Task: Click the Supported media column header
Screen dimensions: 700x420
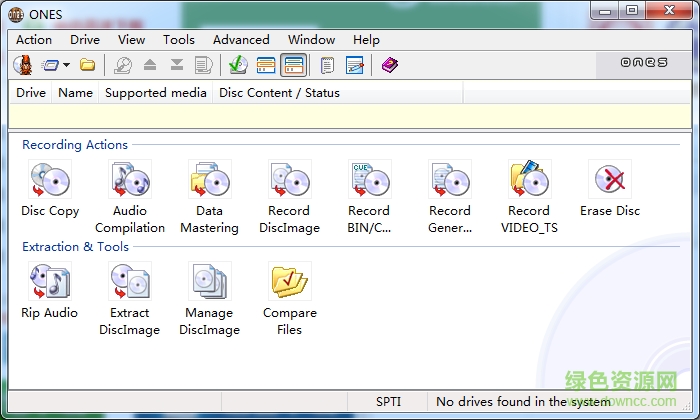Action: pyautogui.click(x=155, y=93)
